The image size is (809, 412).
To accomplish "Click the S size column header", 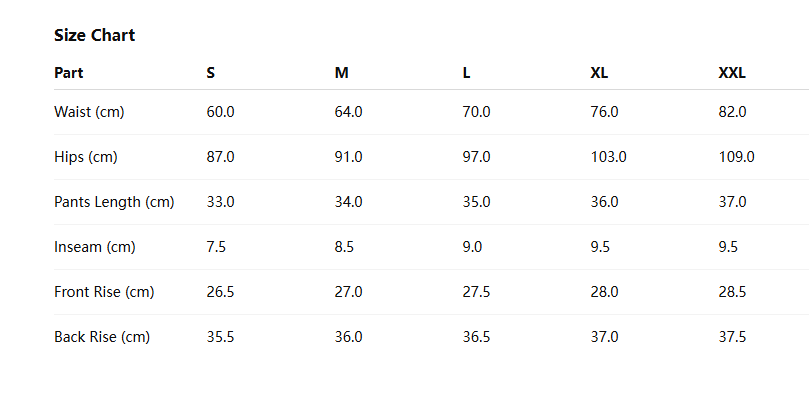I will (x=211, y=73).
